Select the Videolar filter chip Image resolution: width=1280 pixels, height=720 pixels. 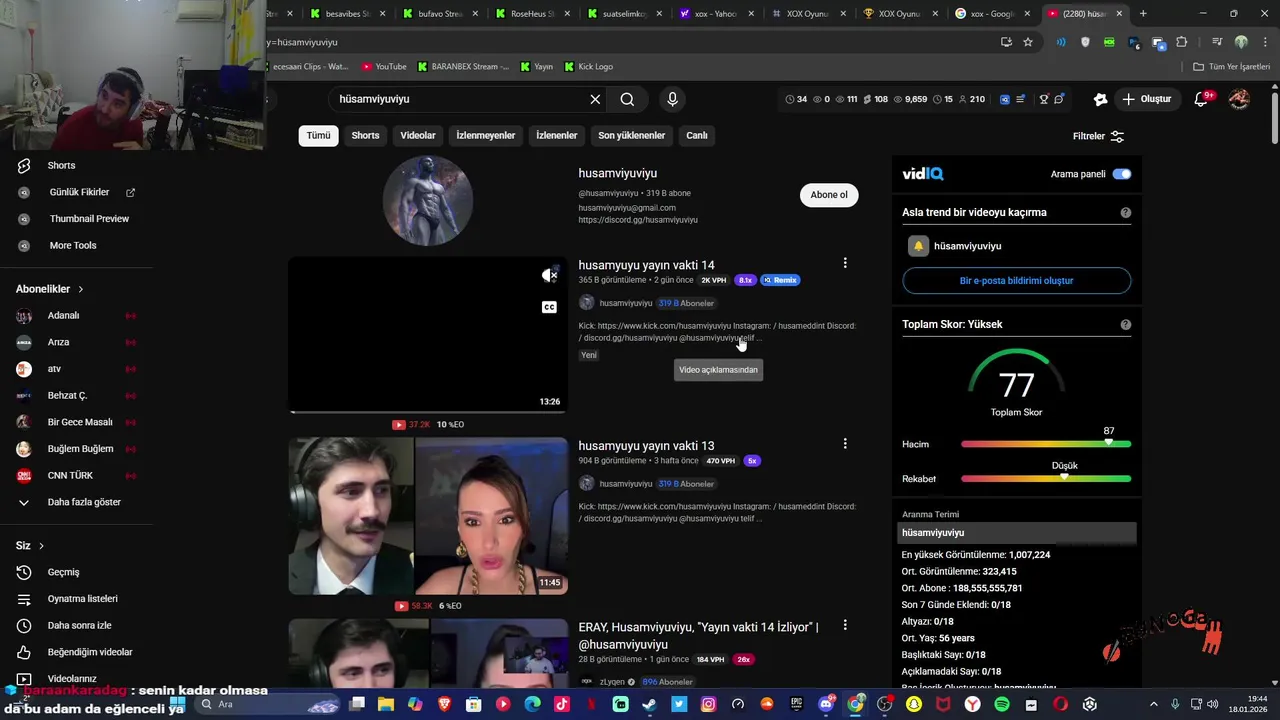(x=418, y=135)
